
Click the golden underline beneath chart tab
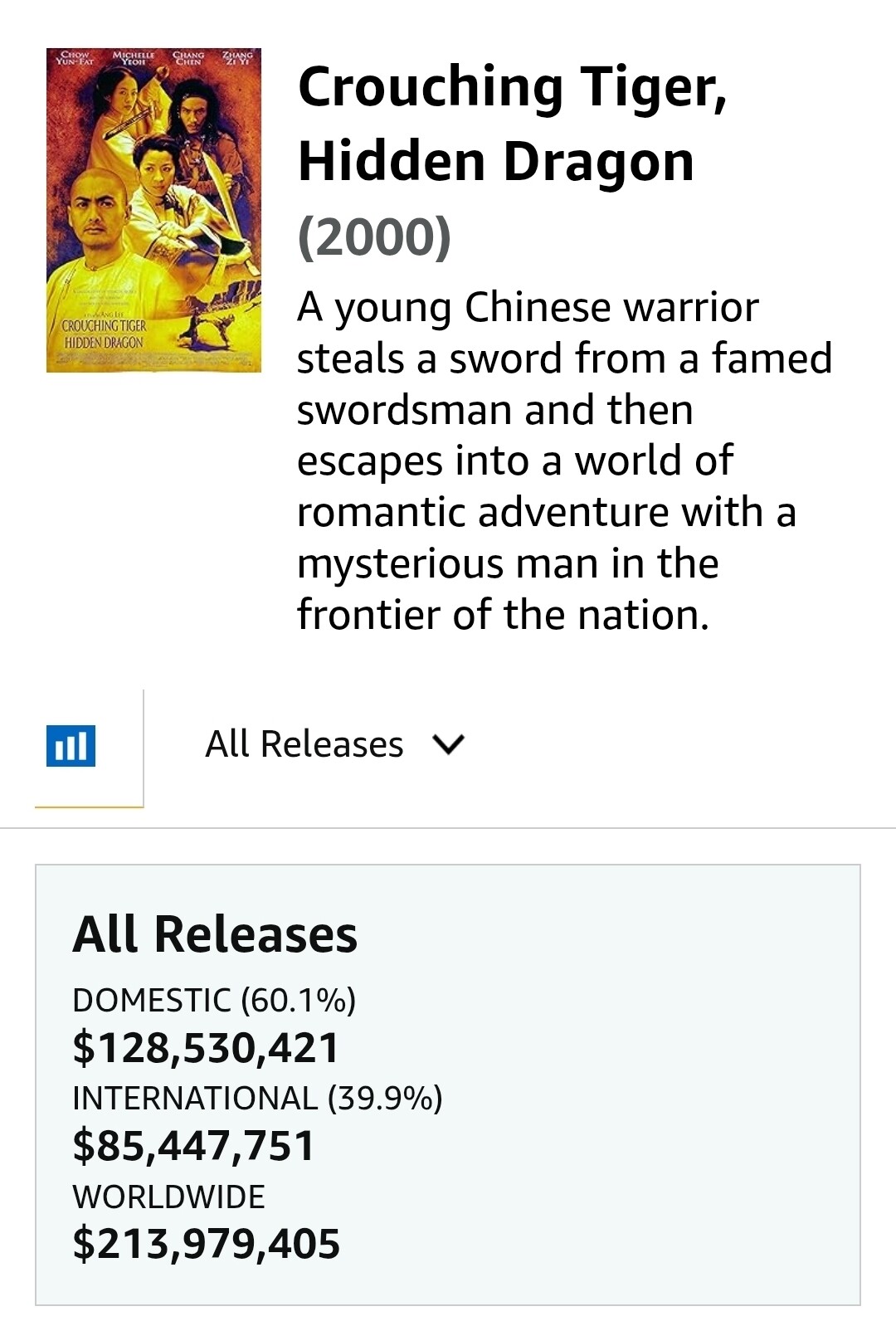[89, 806]
